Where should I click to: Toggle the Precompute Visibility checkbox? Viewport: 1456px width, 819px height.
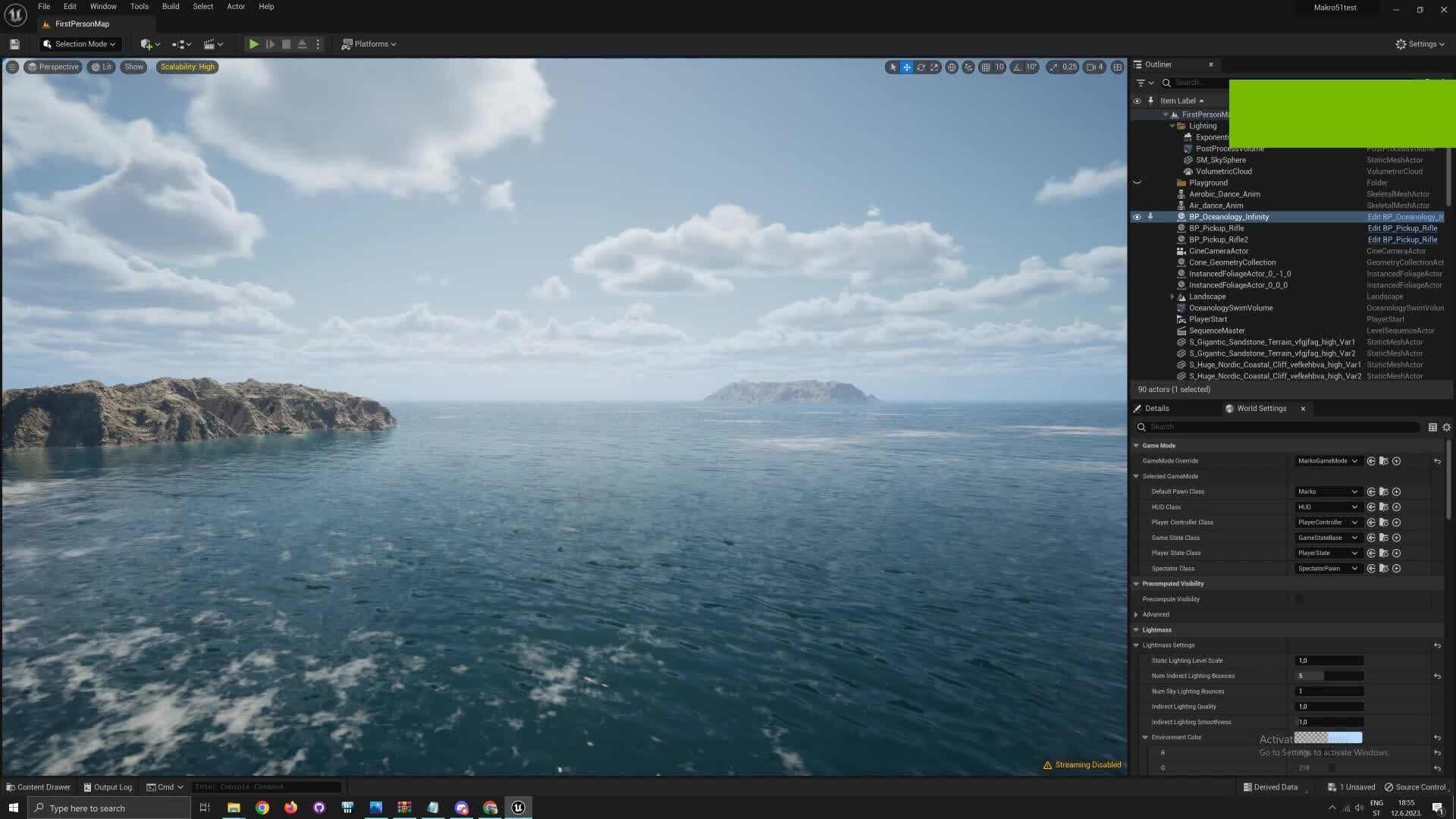point(1300,598)
